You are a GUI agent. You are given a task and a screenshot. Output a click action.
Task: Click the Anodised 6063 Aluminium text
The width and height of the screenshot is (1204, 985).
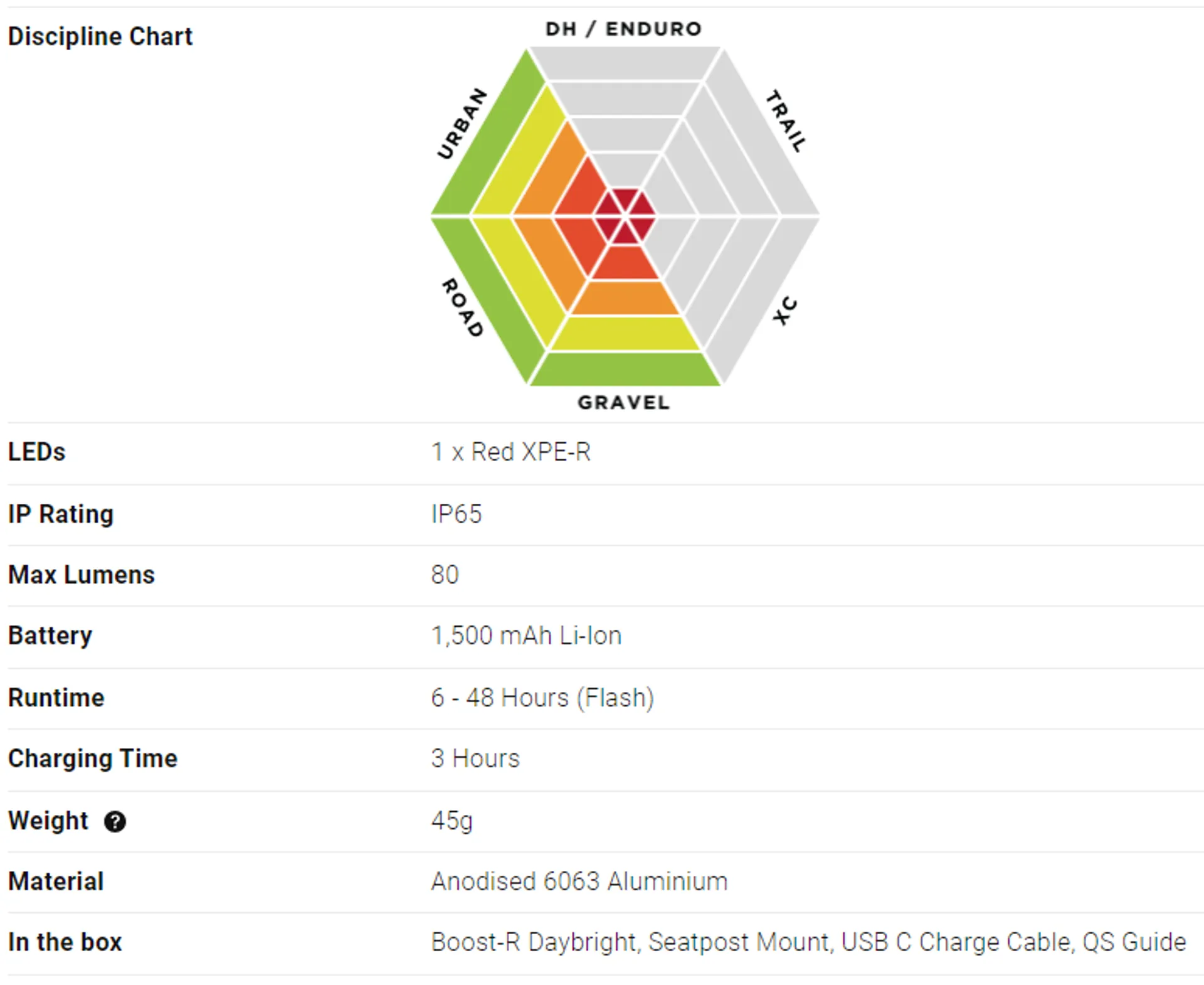coord(579,881)
